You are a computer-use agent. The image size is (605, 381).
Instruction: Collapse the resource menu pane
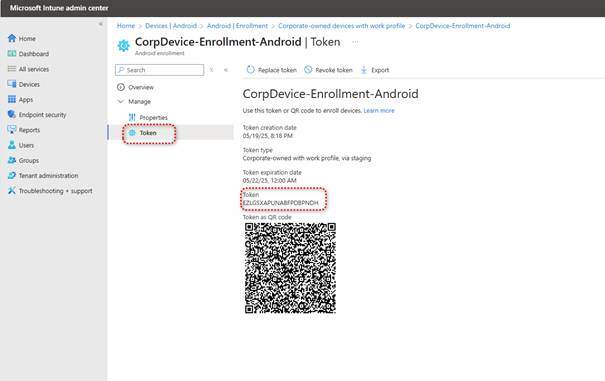pyautogui.click(x=226, y=70)
